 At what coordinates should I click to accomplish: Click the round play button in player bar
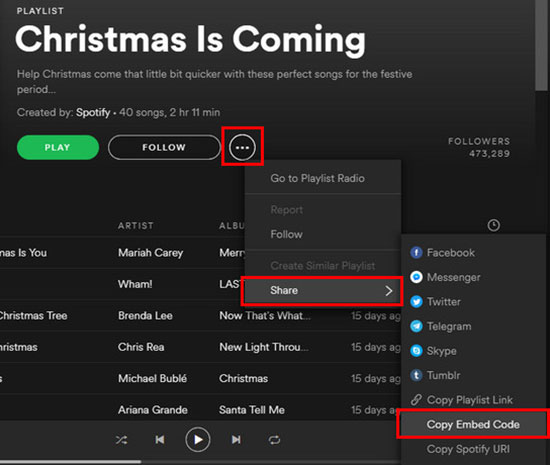coord(198,440)
